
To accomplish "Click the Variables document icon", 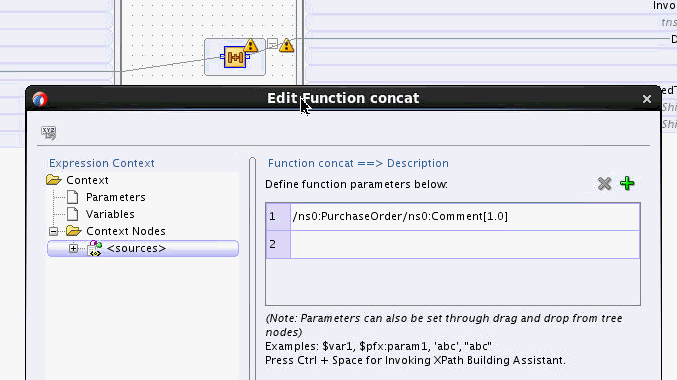I will click(73, 214).
